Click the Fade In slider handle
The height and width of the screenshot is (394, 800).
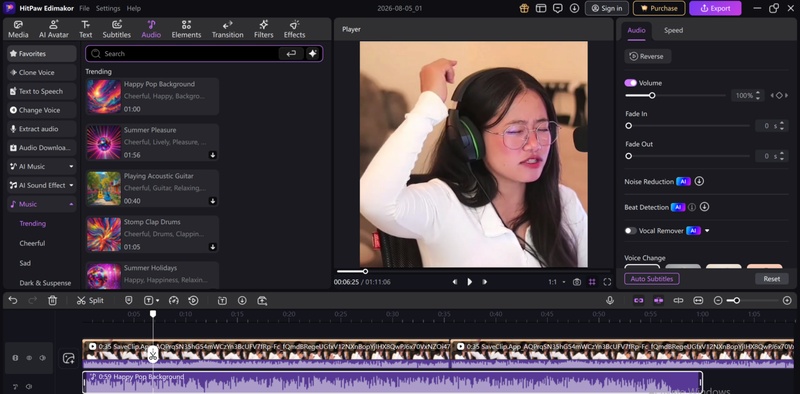tap(629, 126)
